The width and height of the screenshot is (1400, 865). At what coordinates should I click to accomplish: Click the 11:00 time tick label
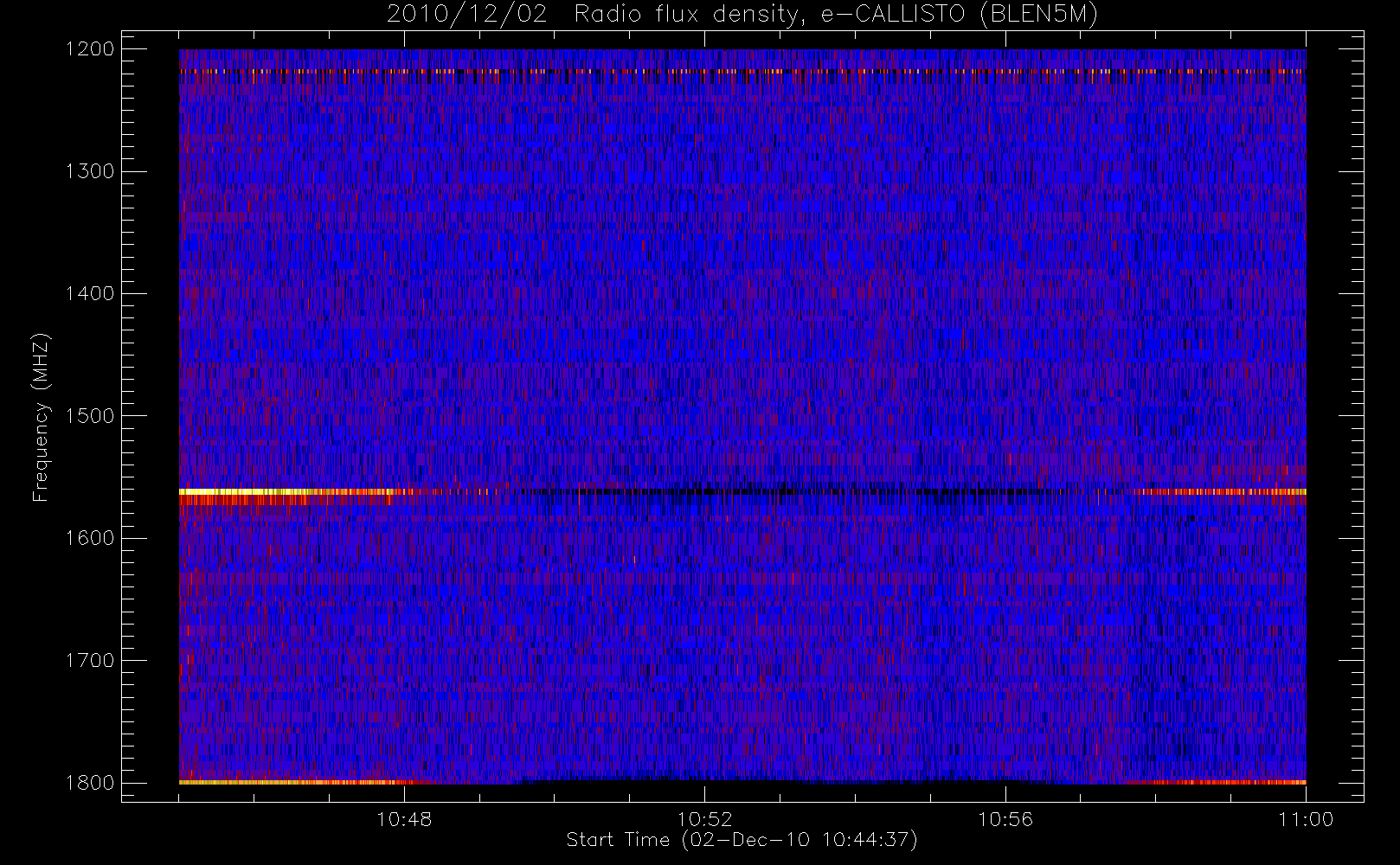(x=1306, y=819)
